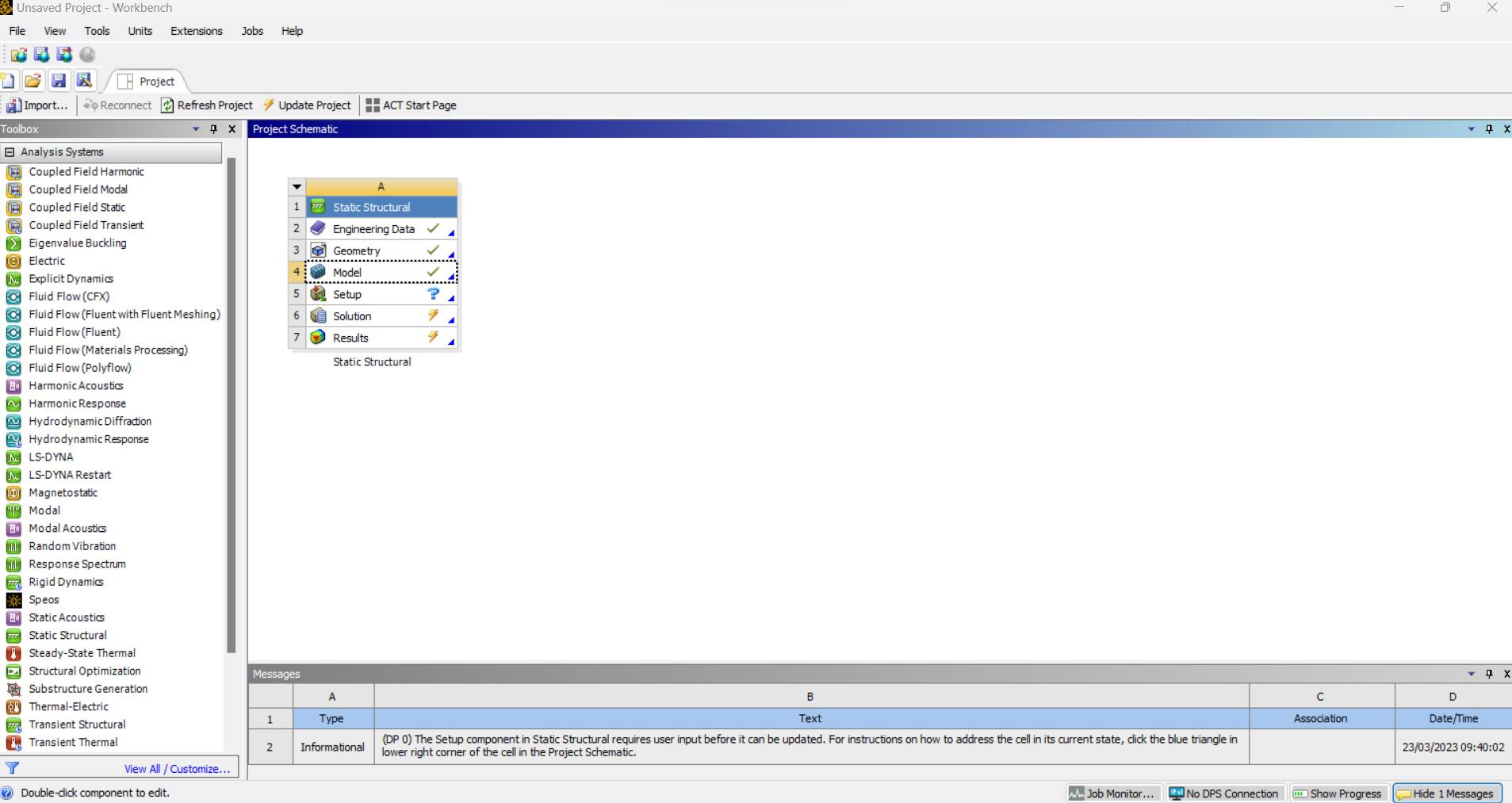Click the greyed-out globe icon

pyautogui.click(x=87, y=54)
